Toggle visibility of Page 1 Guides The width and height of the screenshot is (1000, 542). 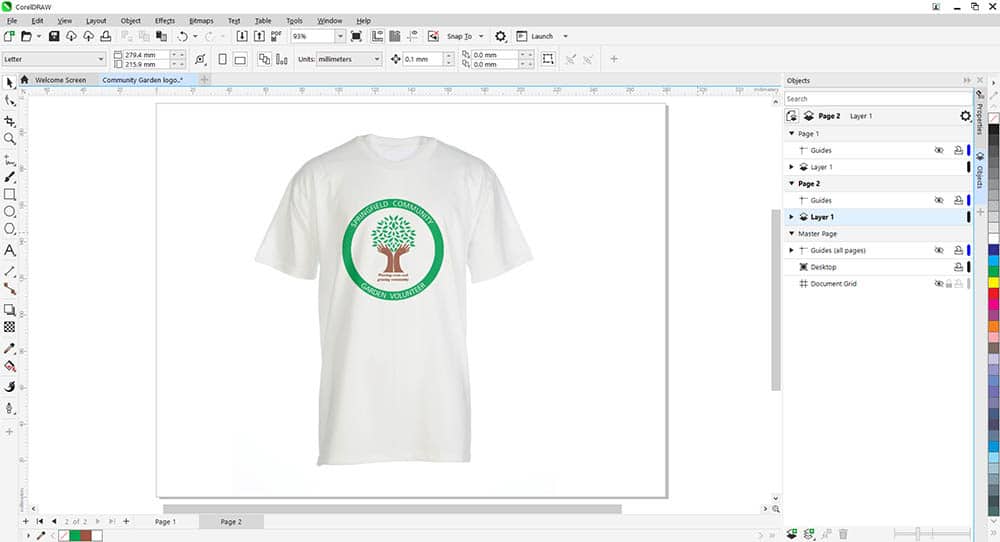point(939,150)
